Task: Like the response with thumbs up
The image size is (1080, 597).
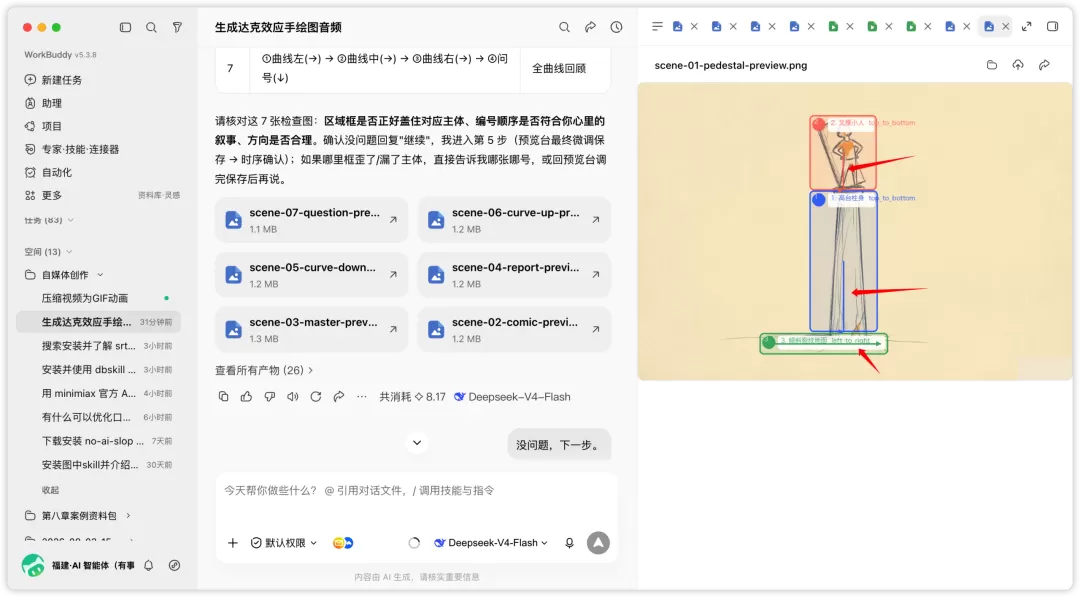Action: coord(247,397)
